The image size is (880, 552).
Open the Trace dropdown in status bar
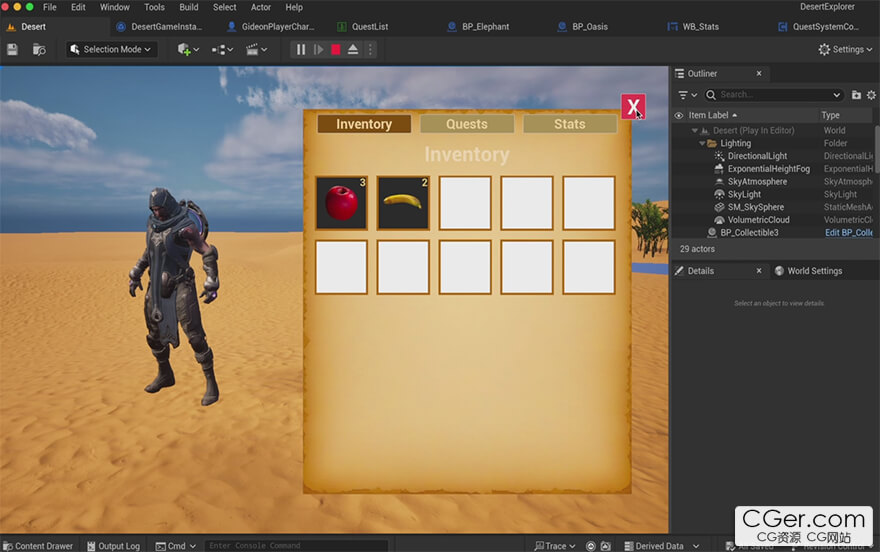coord(554,546)
